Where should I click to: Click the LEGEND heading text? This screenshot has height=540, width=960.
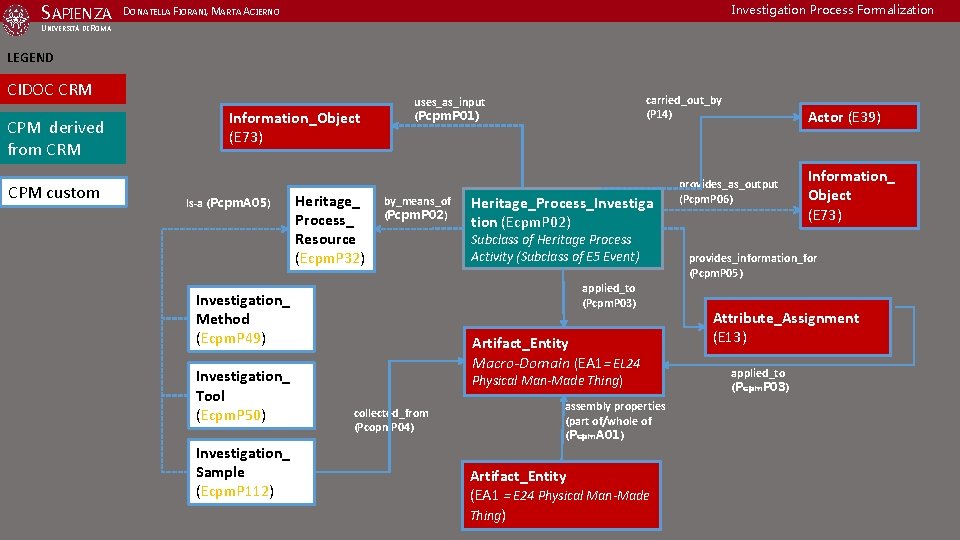point(30,58)
